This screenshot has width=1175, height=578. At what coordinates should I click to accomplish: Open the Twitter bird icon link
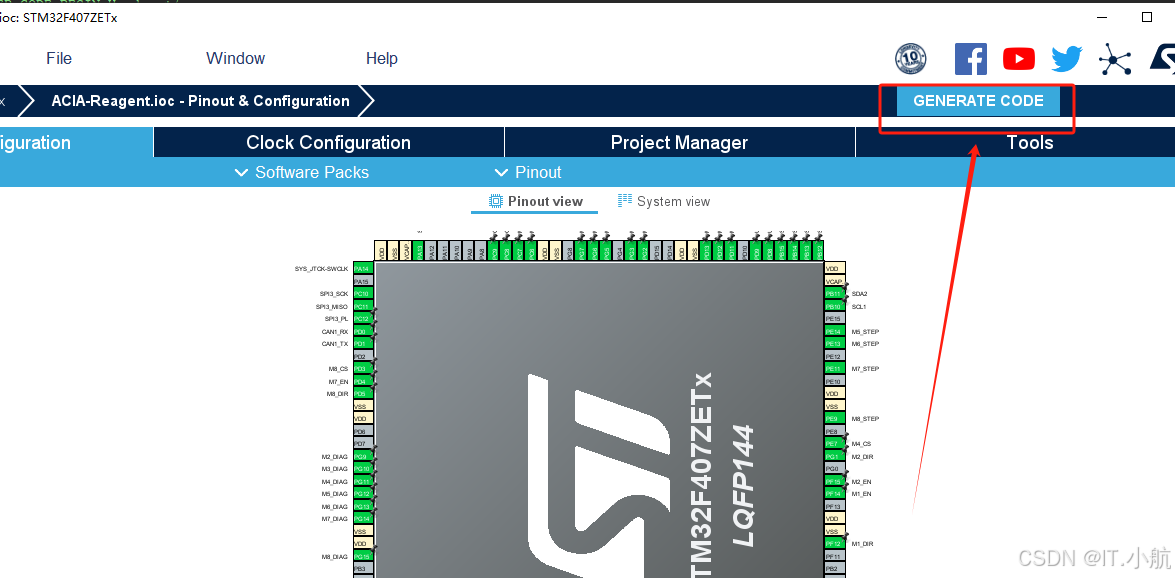click(1067, 58)
